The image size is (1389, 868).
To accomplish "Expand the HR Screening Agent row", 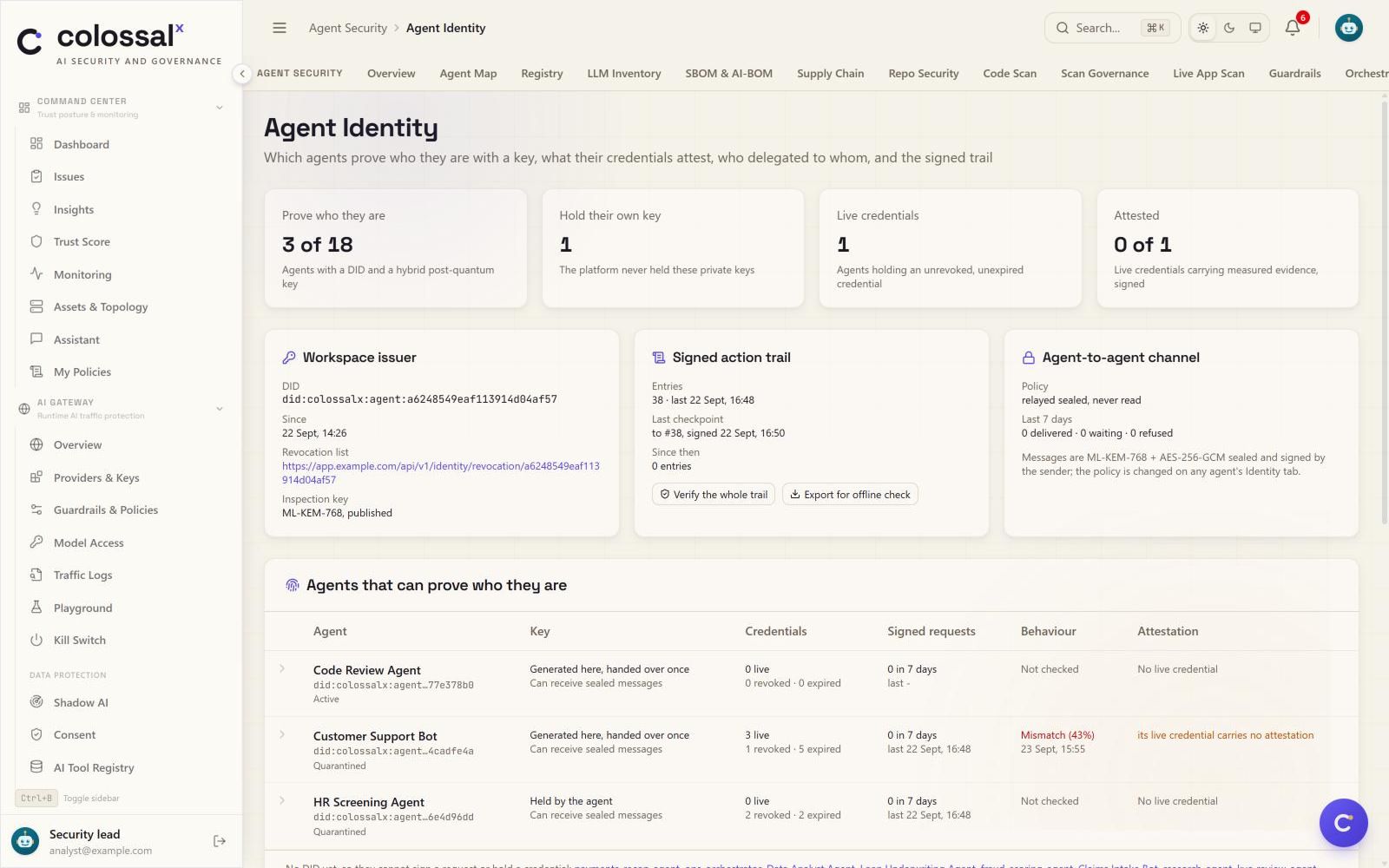I will click(282, 800).
